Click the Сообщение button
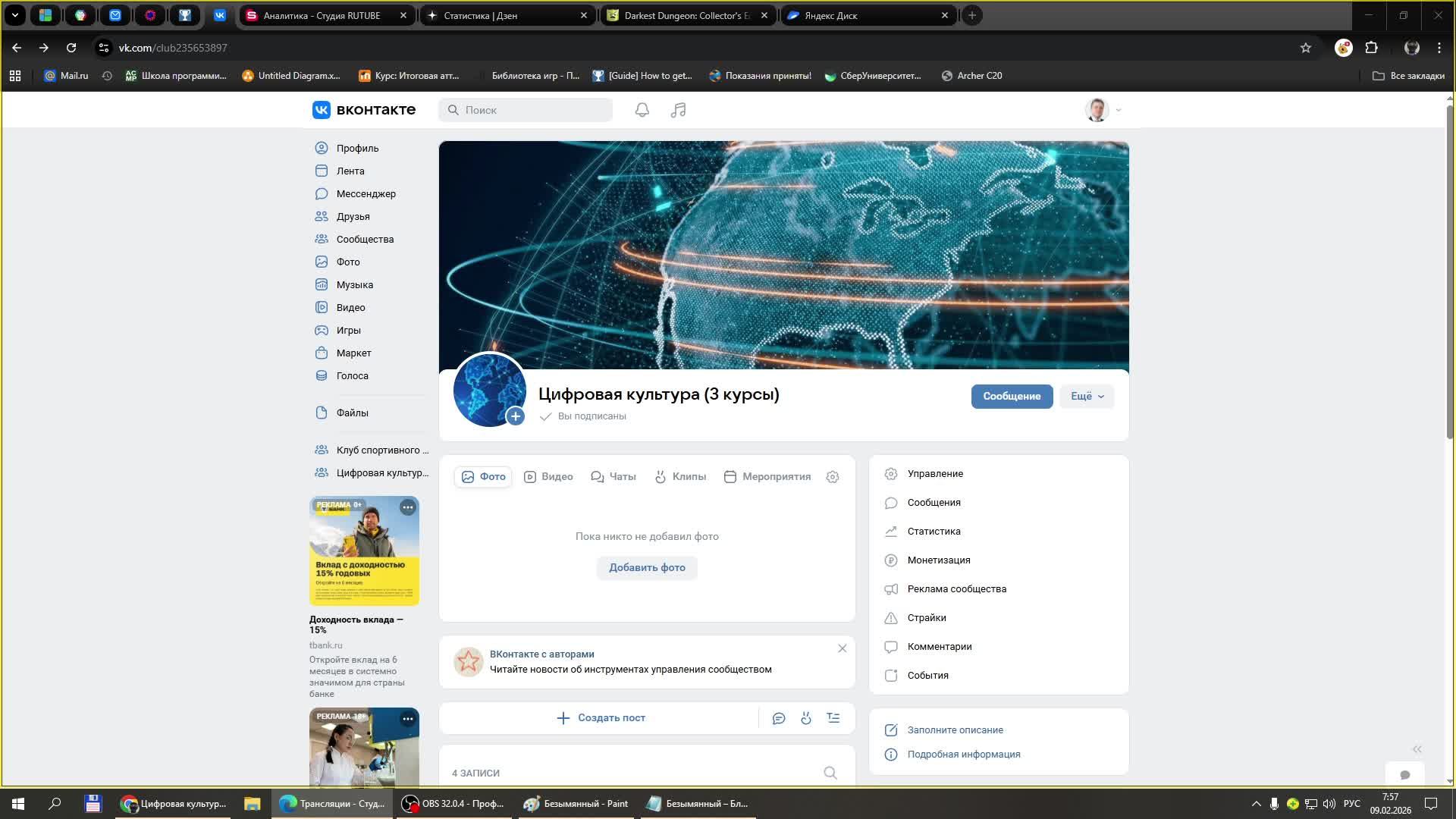Screen dimensions: 1456x819 click(x=1012, y=397)
